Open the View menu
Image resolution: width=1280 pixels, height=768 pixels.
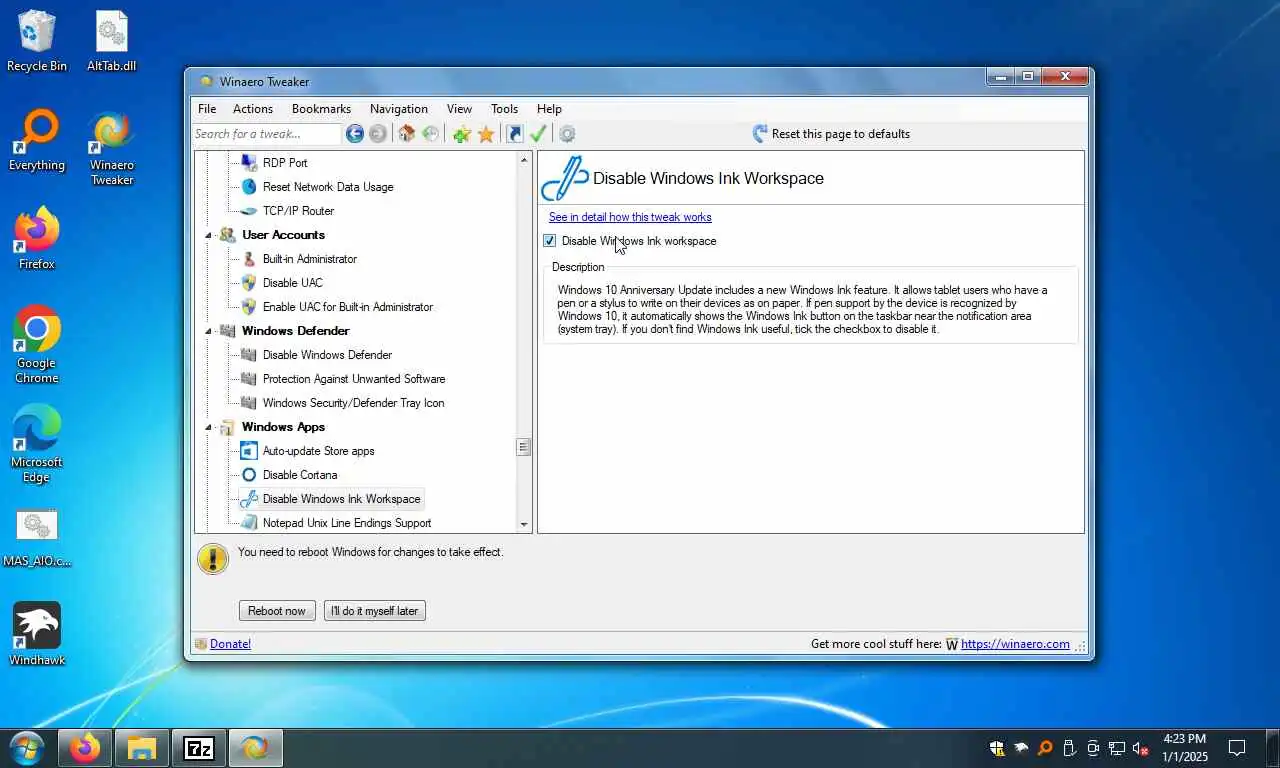click(460, 109)
